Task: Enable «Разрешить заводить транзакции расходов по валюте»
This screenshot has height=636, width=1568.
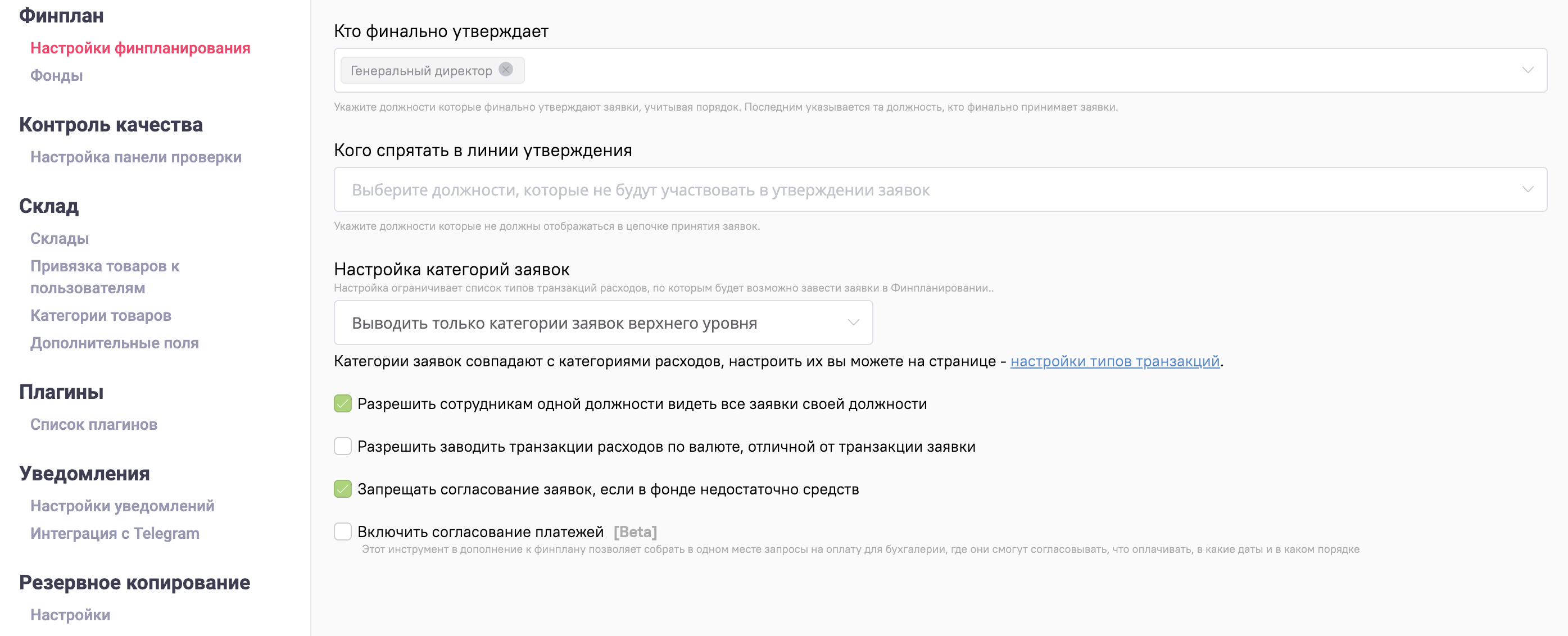Action: click(343, 446)
